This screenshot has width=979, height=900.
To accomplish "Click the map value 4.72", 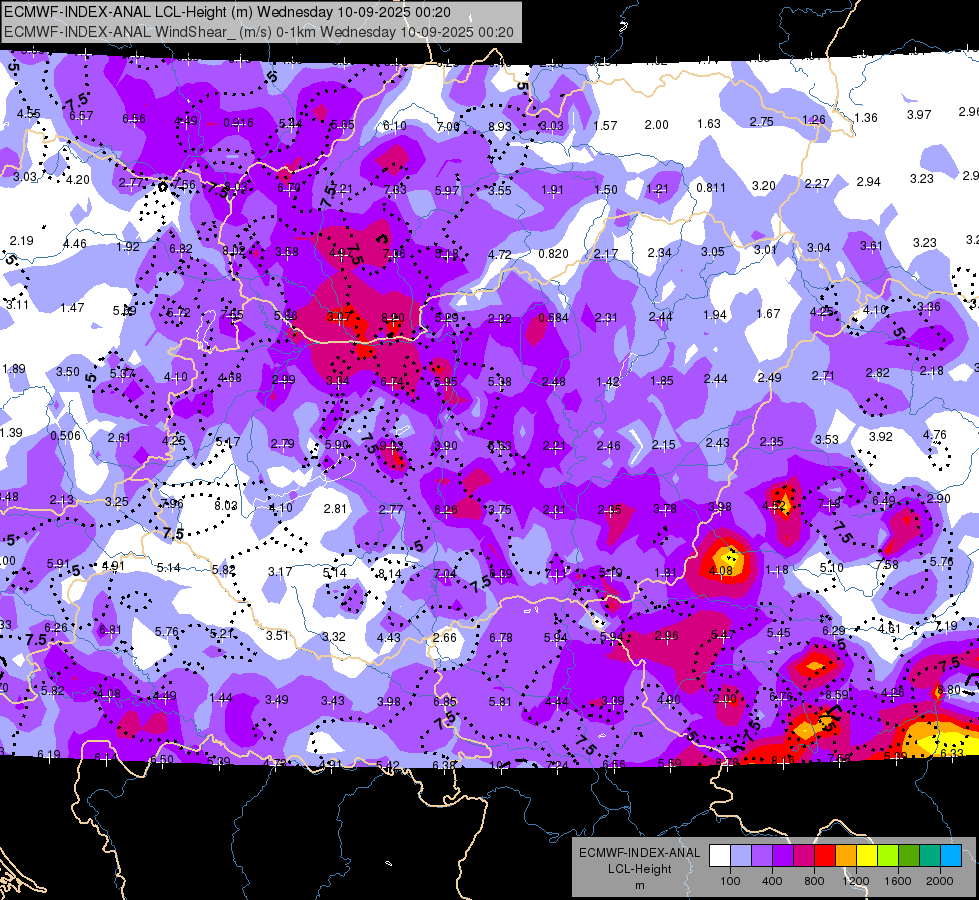I will tap(499, 255).
